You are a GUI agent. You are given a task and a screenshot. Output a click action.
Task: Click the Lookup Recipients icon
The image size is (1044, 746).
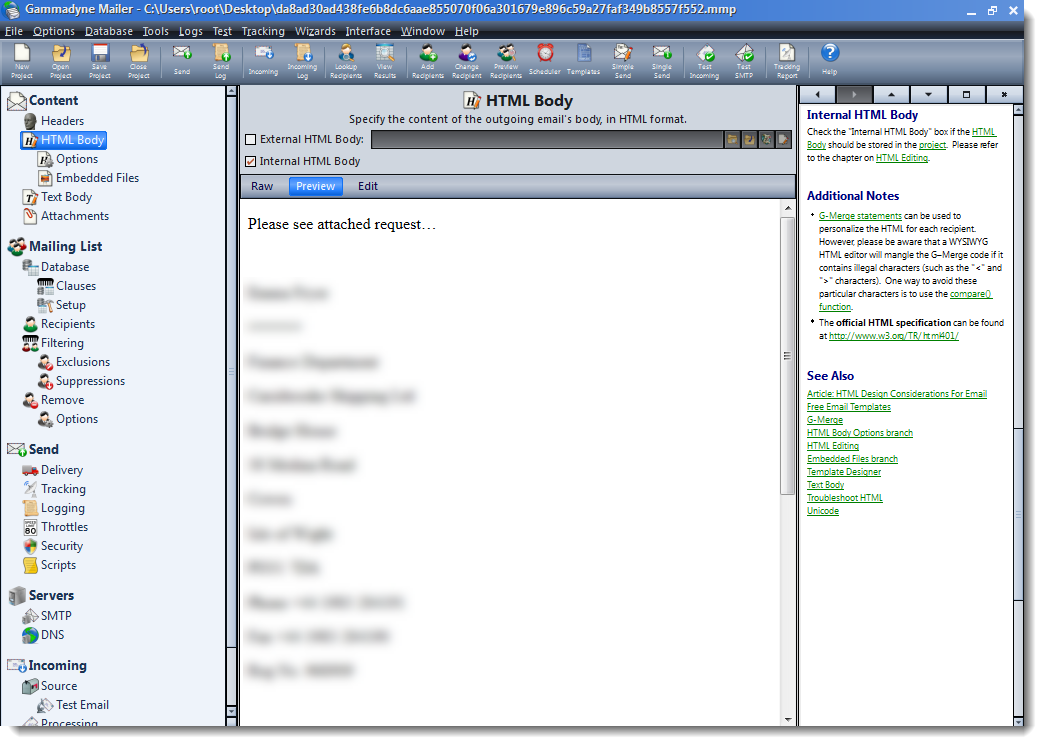click(x=346, y=61)
